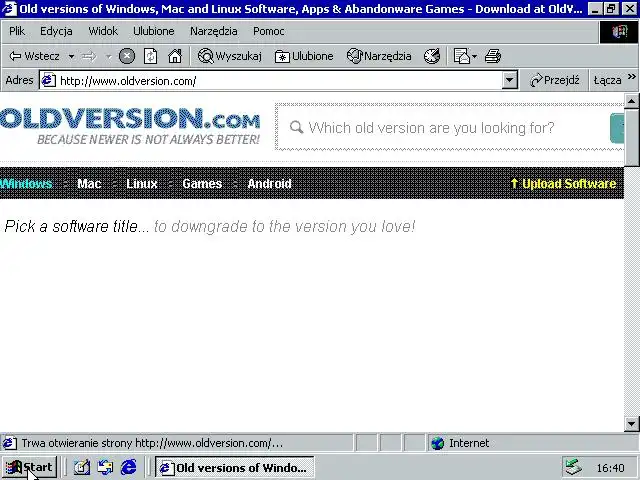This screenshot has height=480, width=640.
Task: Click the page icon in address bar
Action: click(x=48, y=80)
